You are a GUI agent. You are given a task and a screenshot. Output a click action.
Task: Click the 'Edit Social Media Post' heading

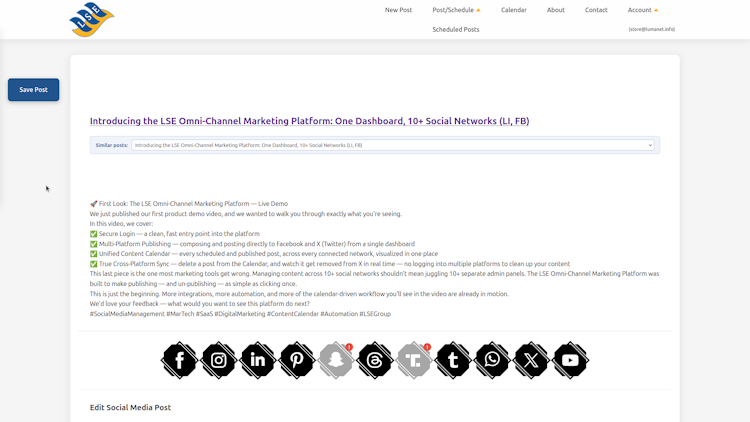(130, 408)
